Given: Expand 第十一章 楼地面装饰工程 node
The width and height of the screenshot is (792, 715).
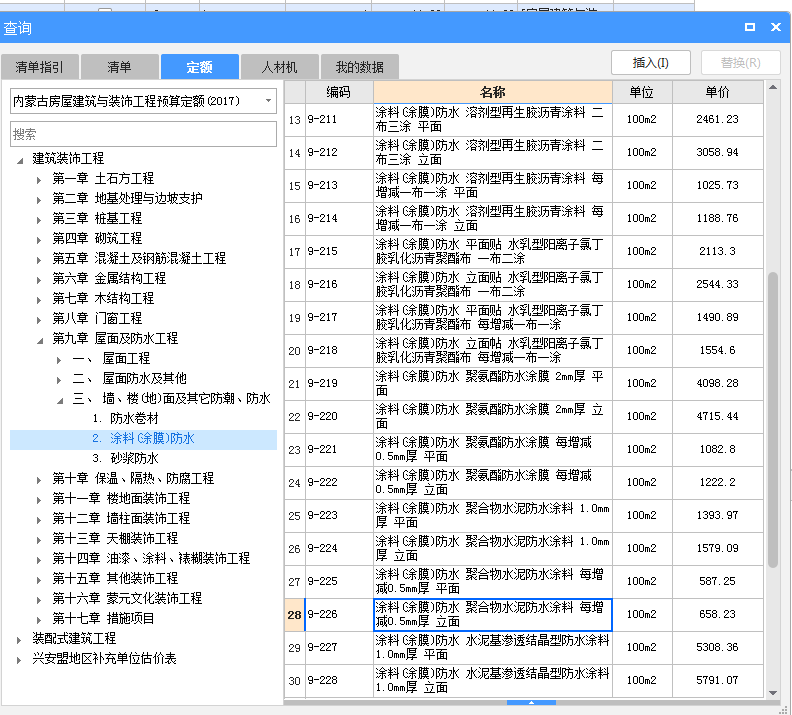Looking at the screenshot, I should 39,500.
